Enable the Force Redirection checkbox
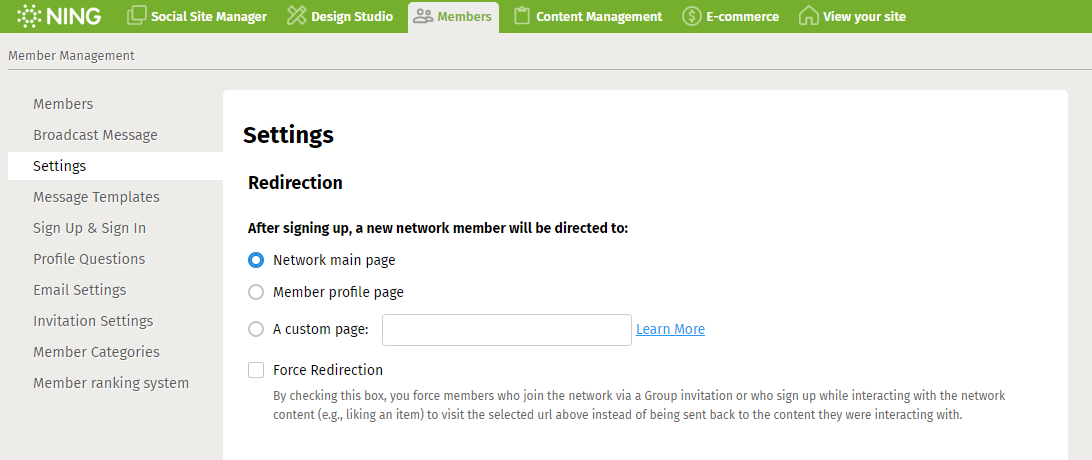The height and width of the screenshot is (460, 1092). coord(256,370)
